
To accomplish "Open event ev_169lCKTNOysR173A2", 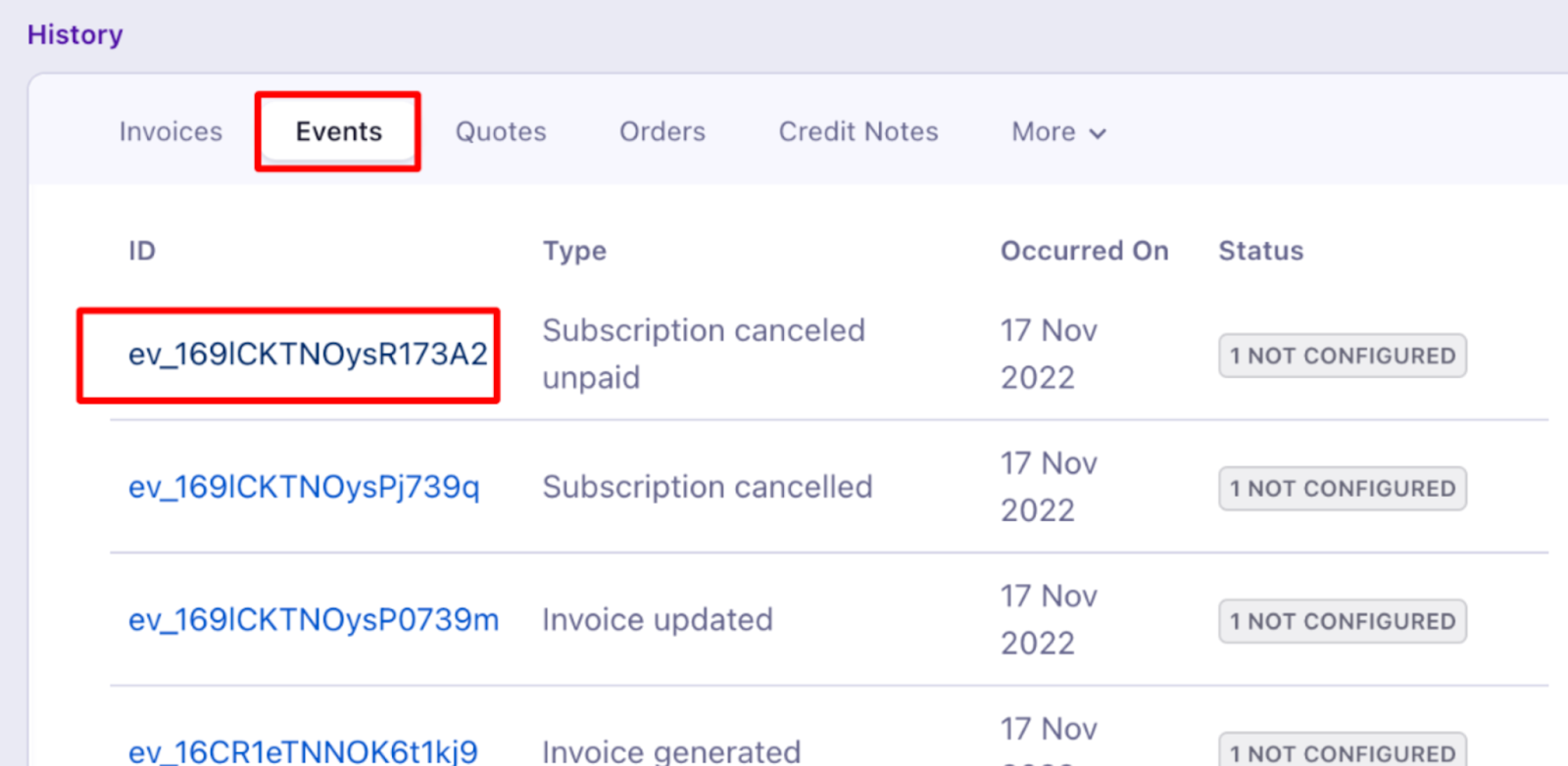I will [x=308, y=354].
